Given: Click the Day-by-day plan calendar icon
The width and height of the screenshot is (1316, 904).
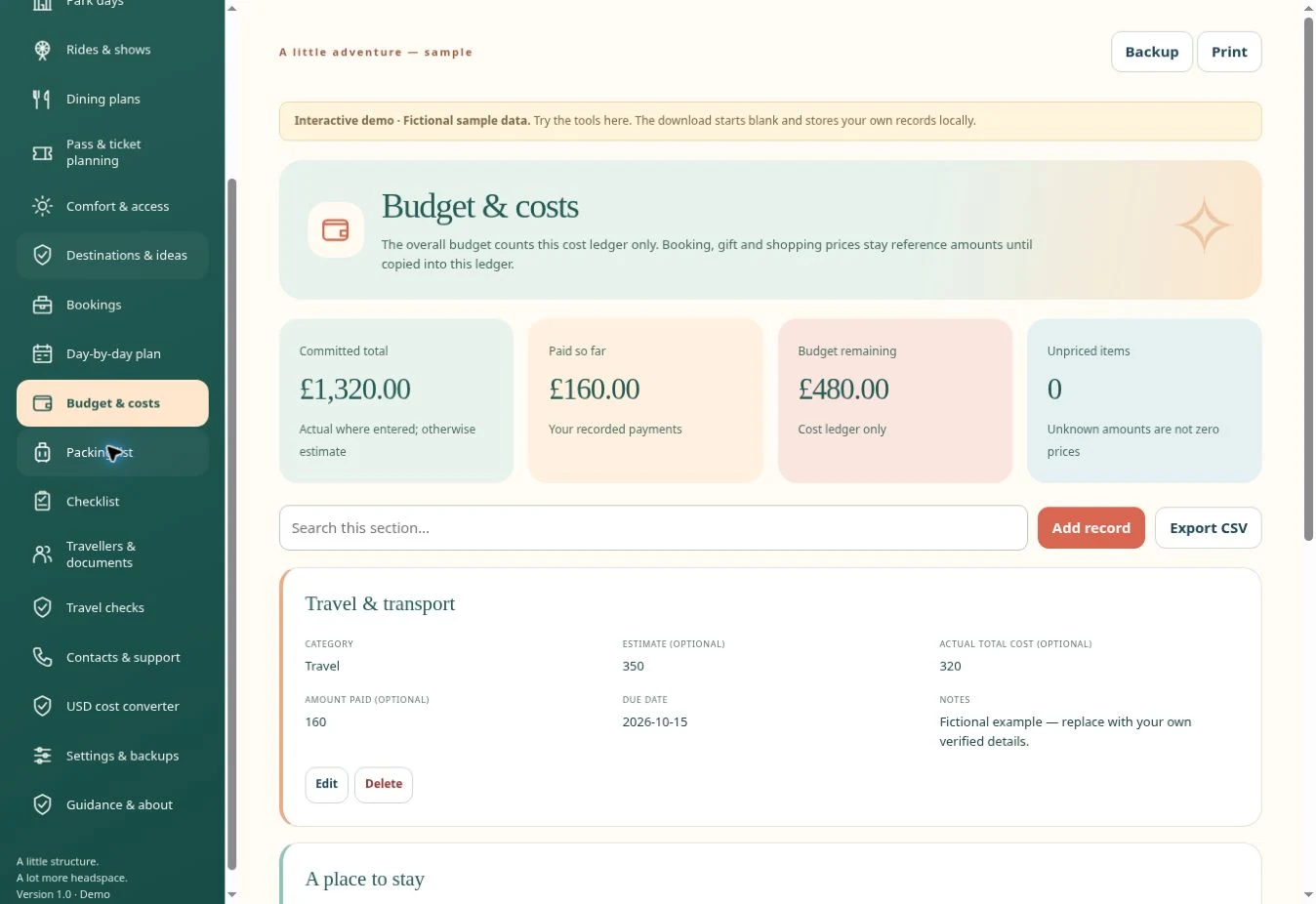Looking at the screenshot, I should point(42,353).
